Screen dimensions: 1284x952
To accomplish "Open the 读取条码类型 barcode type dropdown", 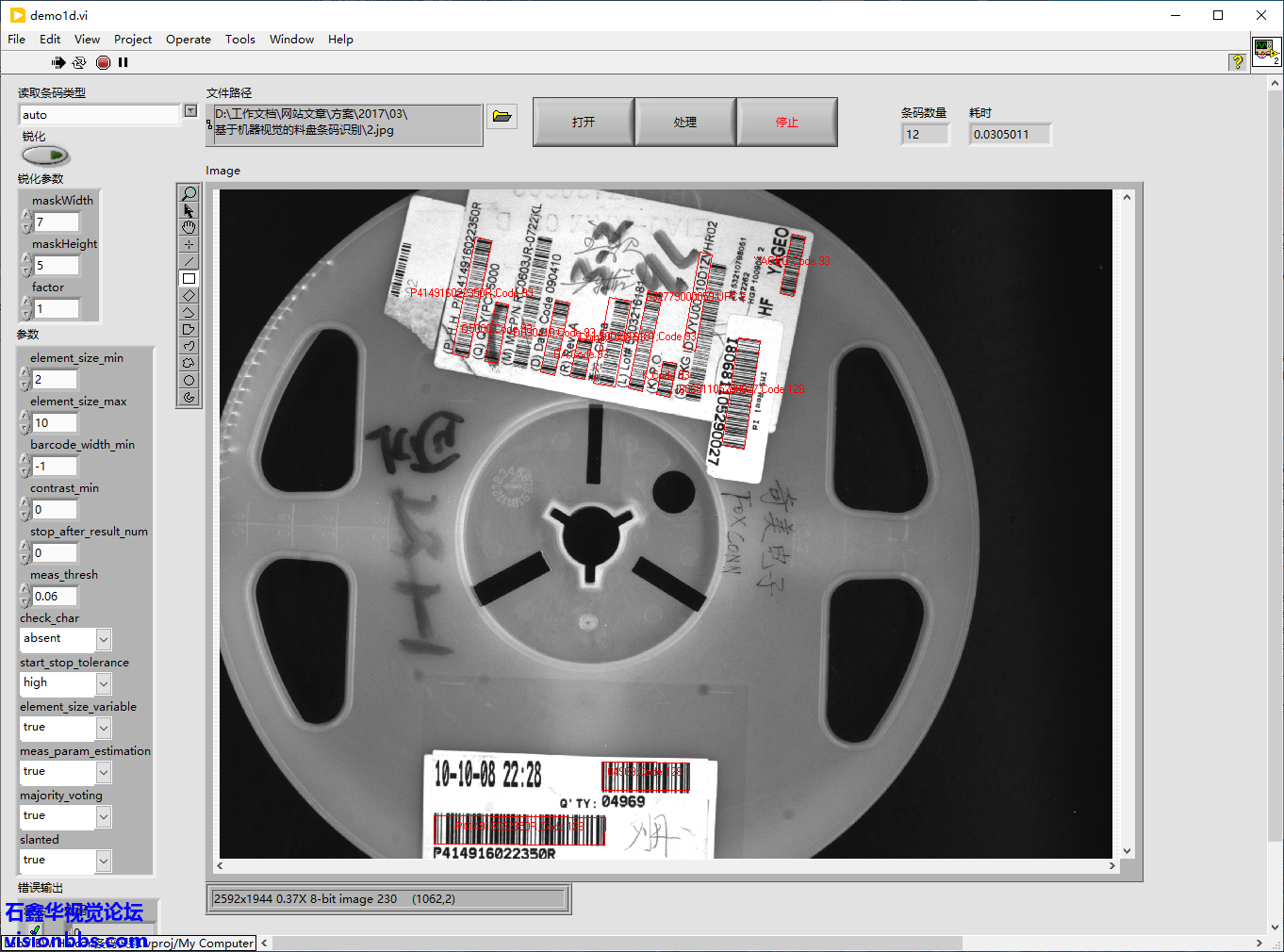I will coord(190,111).
